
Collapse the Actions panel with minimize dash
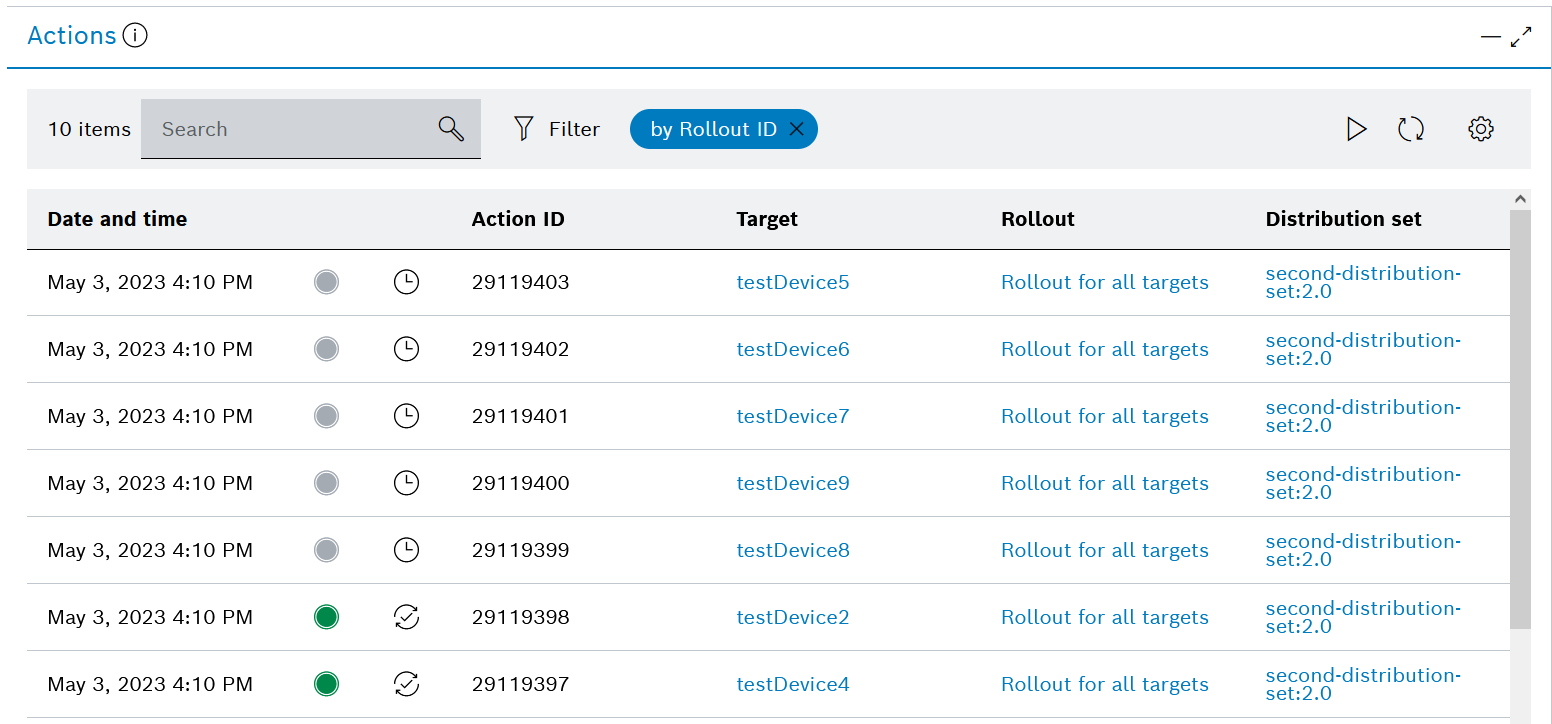[x=1490, y=37]
